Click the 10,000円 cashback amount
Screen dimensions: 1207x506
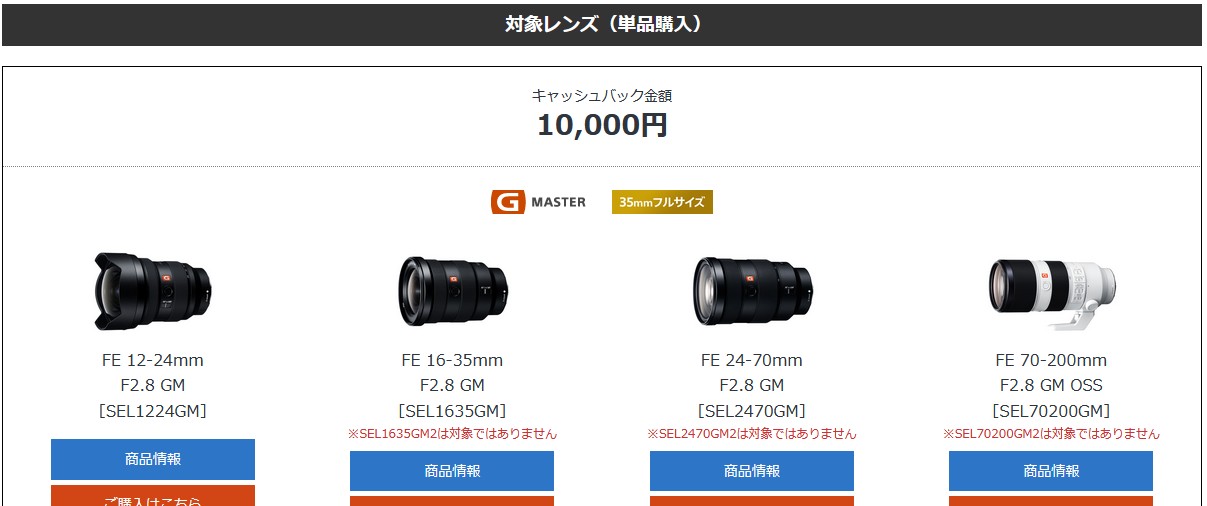click(602, 125)
